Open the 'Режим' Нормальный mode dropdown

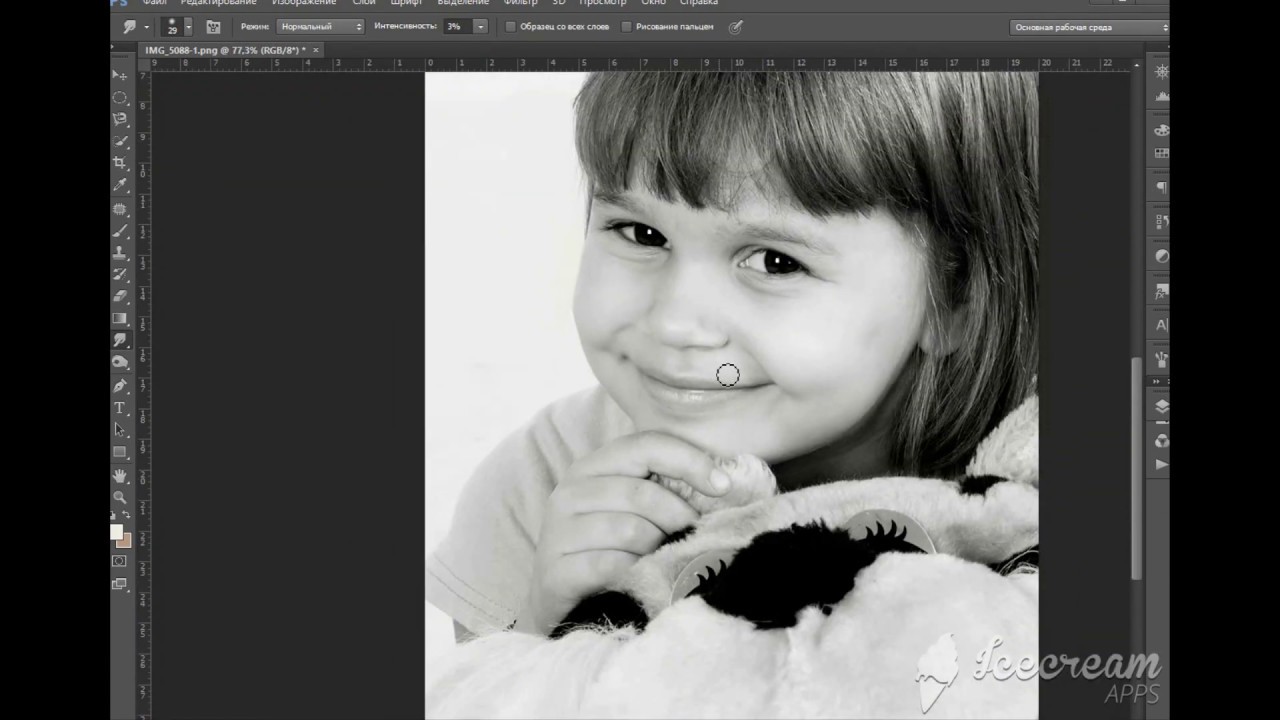320,27
